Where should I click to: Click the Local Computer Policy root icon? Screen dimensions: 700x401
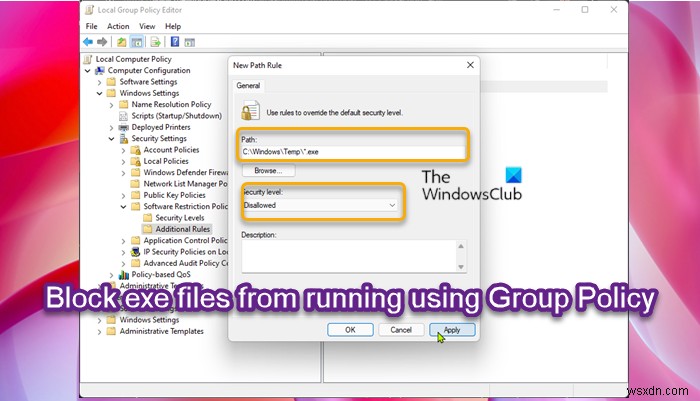(x=88, y=59)
